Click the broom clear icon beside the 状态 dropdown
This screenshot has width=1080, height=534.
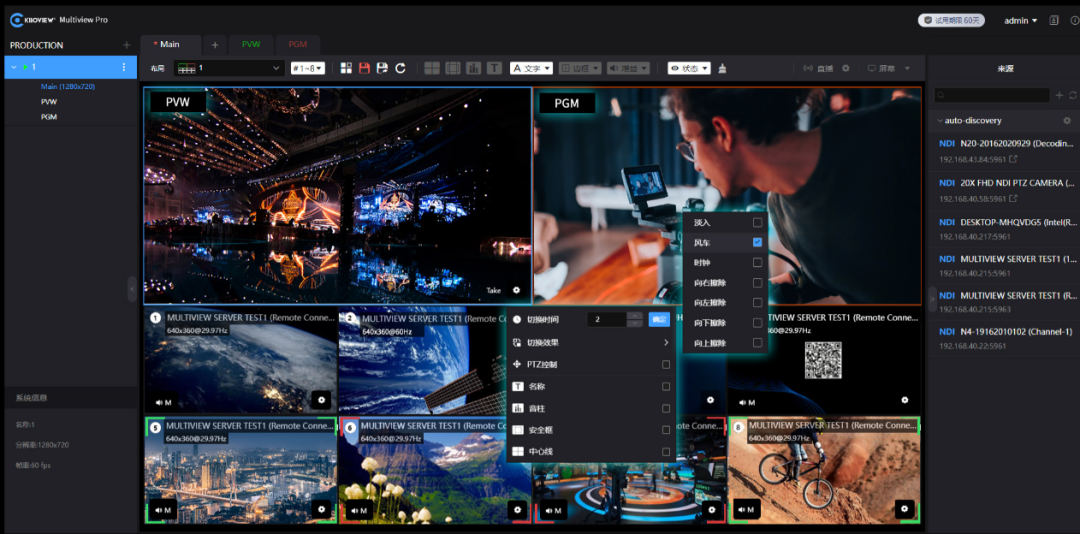coord(722,68)
